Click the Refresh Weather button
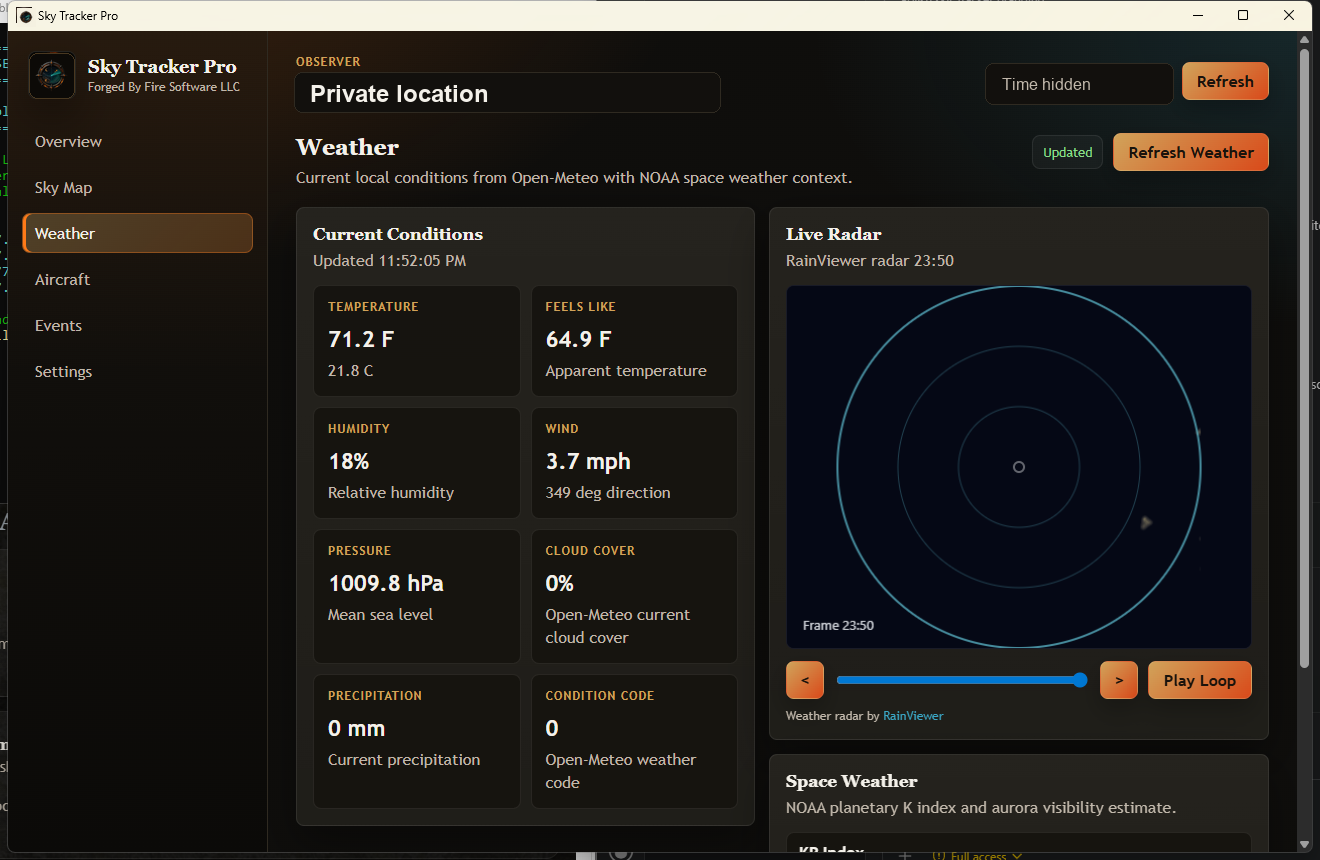 [1191, 152]
